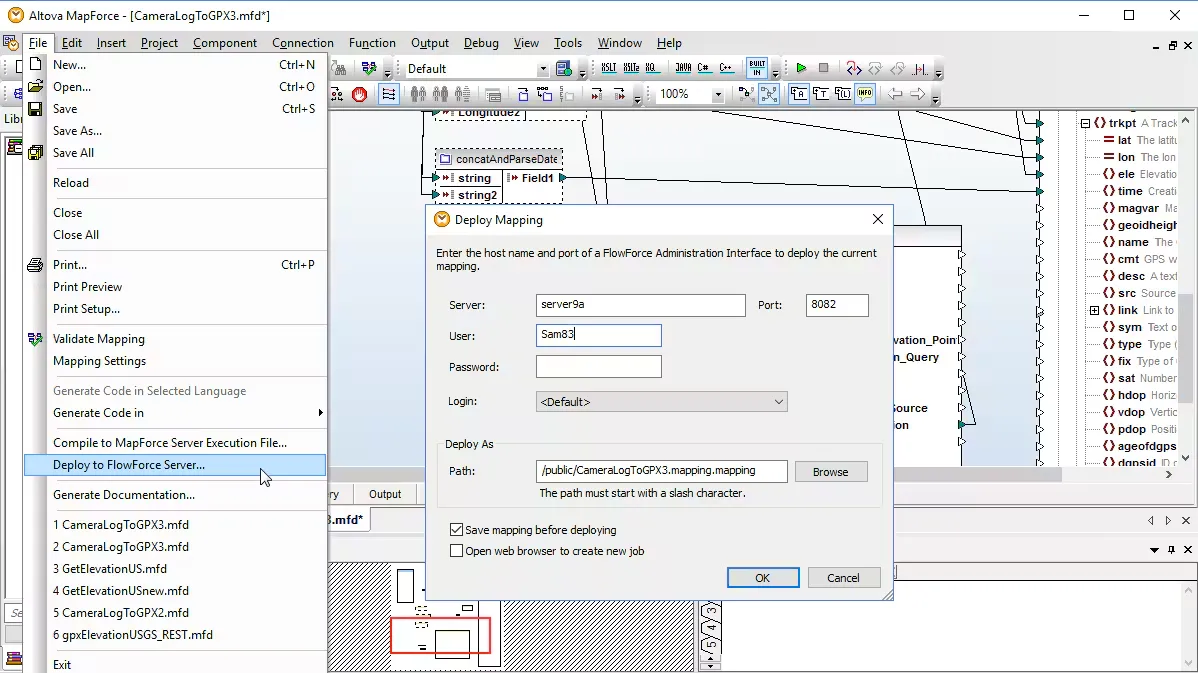1198x673 pixels.
Task: Open the Login <Default> combo box
Action: tap(662, 402)
